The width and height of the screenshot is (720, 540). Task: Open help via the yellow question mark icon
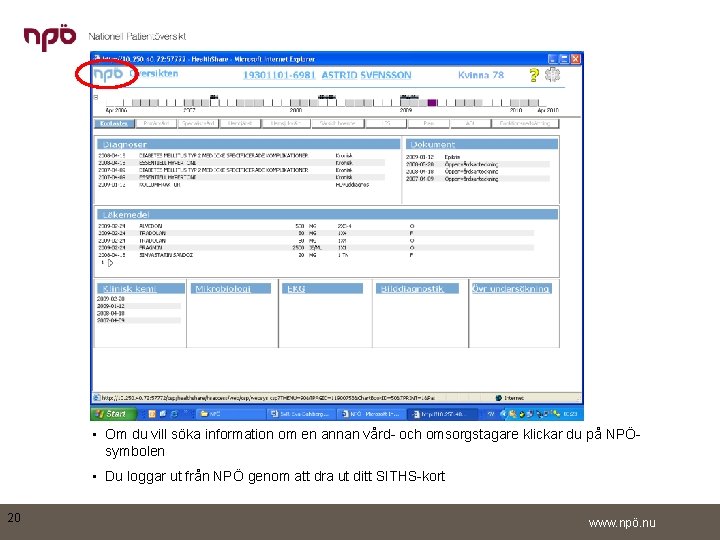534,75
